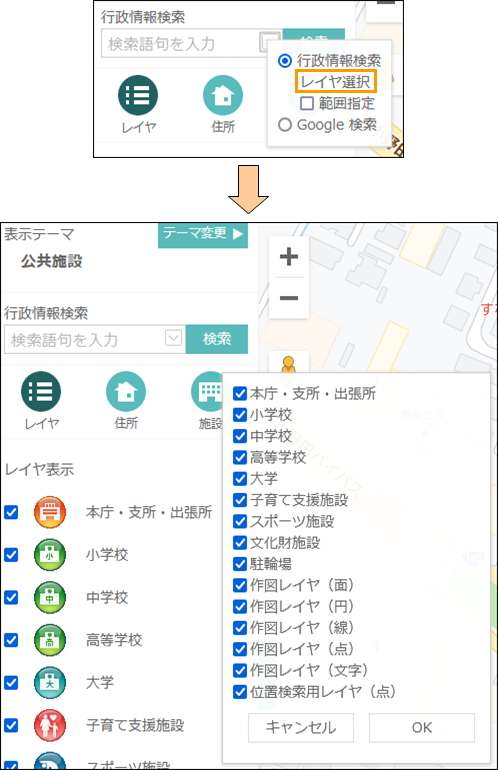Click the orange 本庁・支所・出張所 layer icon
This screenshot has width=498, height=770.
[50, 512]
